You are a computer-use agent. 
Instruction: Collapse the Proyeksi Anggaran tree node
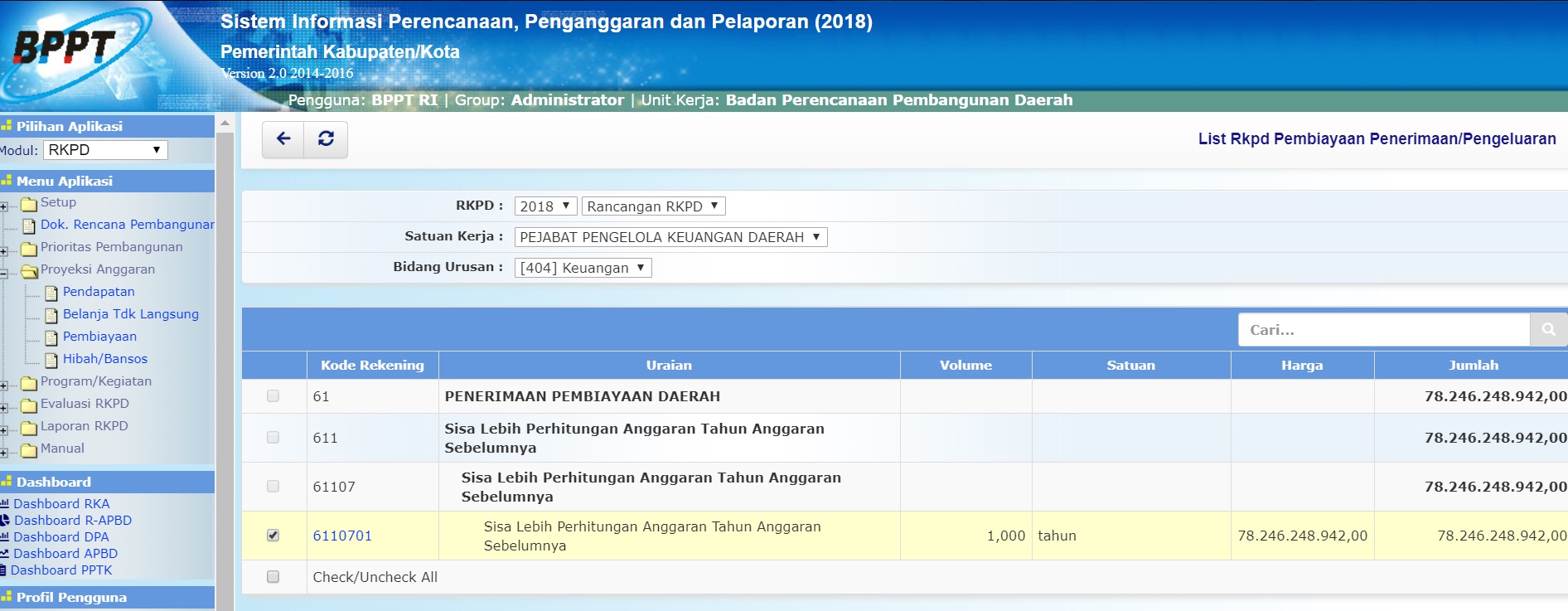4,274
